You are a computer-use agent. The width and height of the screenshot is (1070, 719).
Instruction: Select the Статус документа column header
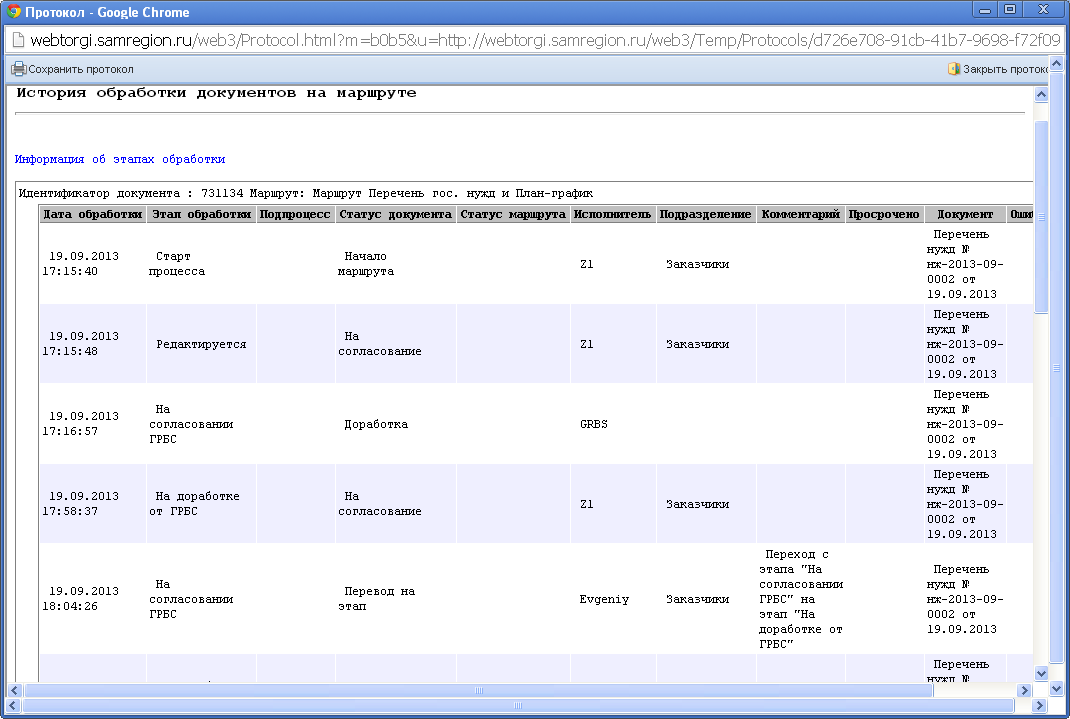[x=395, y=214]
